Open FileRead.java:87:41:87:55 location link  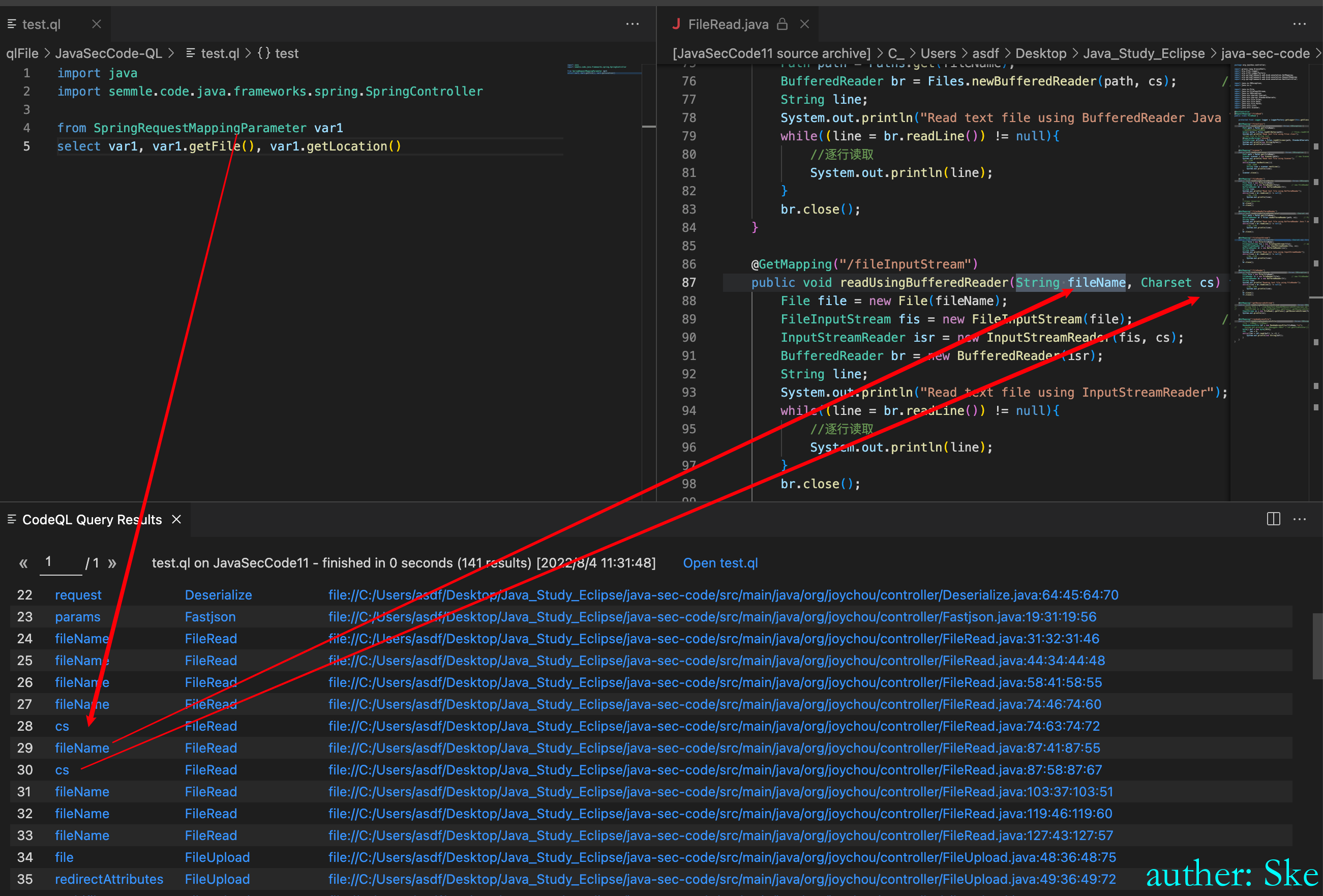coord(714,748)
